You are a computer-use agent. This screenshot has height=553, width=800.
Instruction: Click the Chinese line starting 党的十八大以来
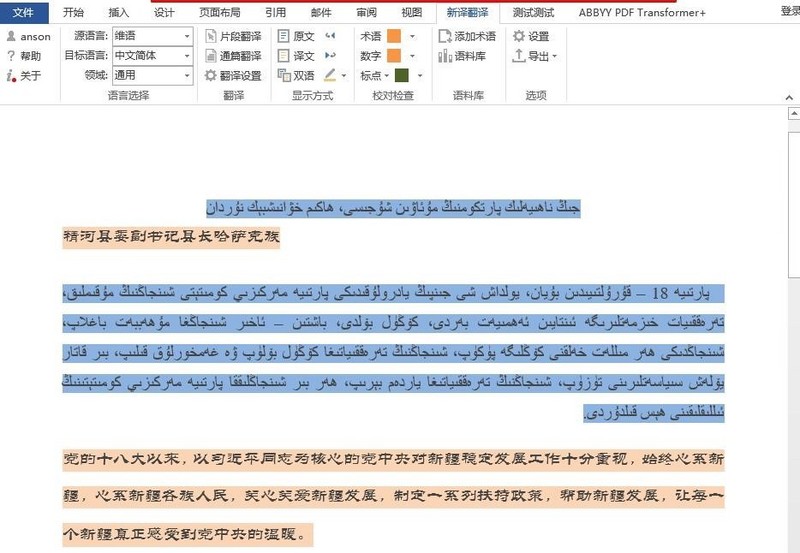(x=393, y=459)
